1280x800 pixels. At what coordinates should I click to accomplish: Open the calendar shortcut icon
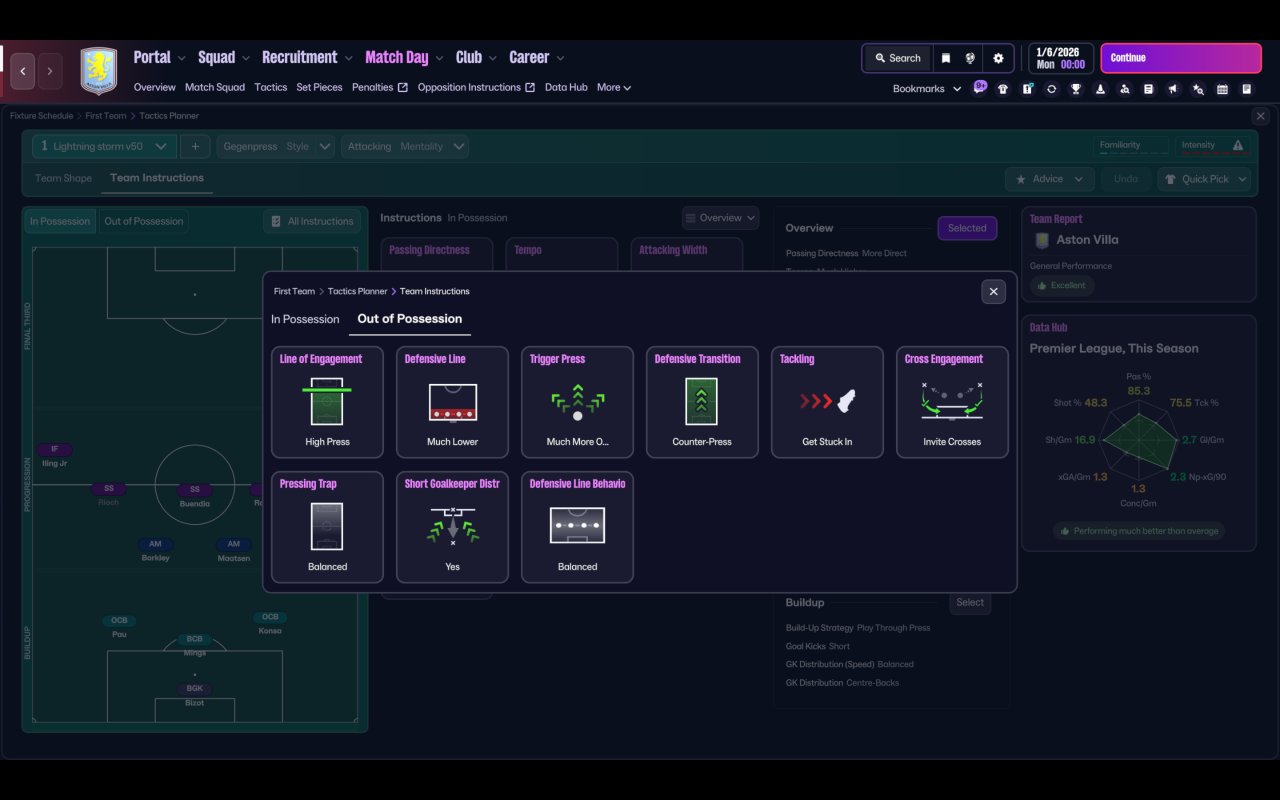tap(1222, 89)
